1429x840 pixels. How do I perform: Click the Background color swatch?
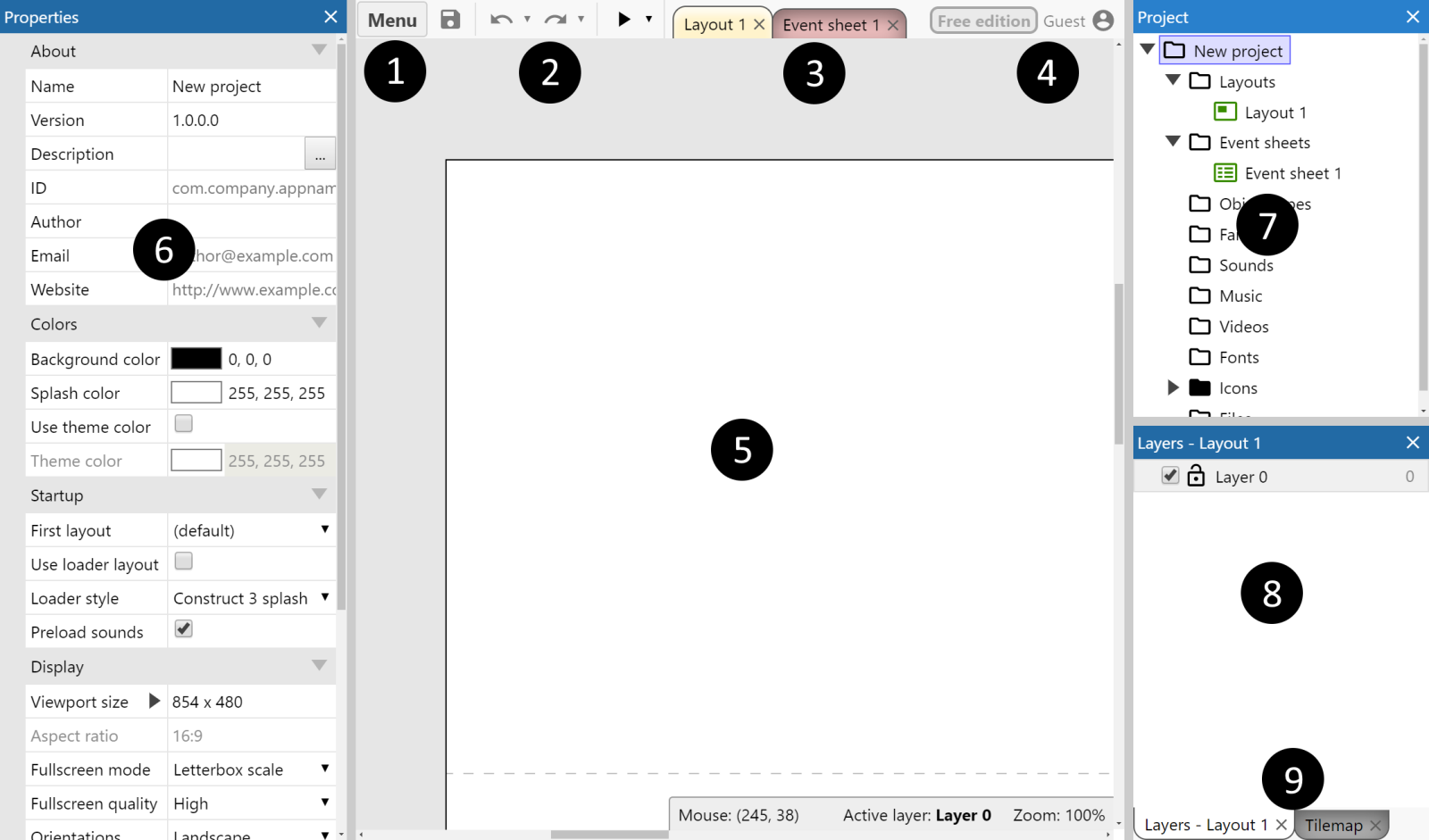tap(196, 358)
